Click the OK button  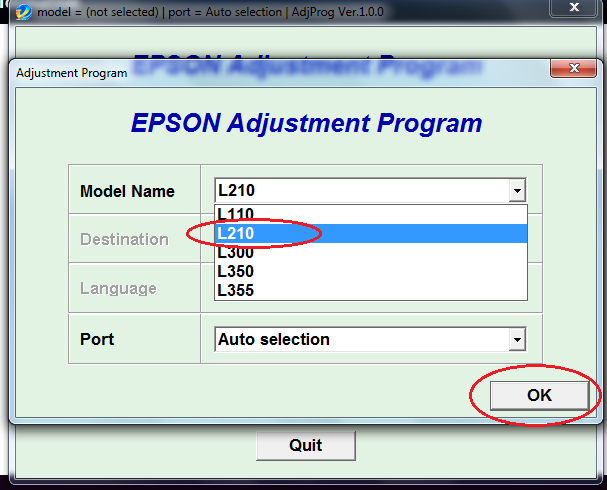(539, 396)
